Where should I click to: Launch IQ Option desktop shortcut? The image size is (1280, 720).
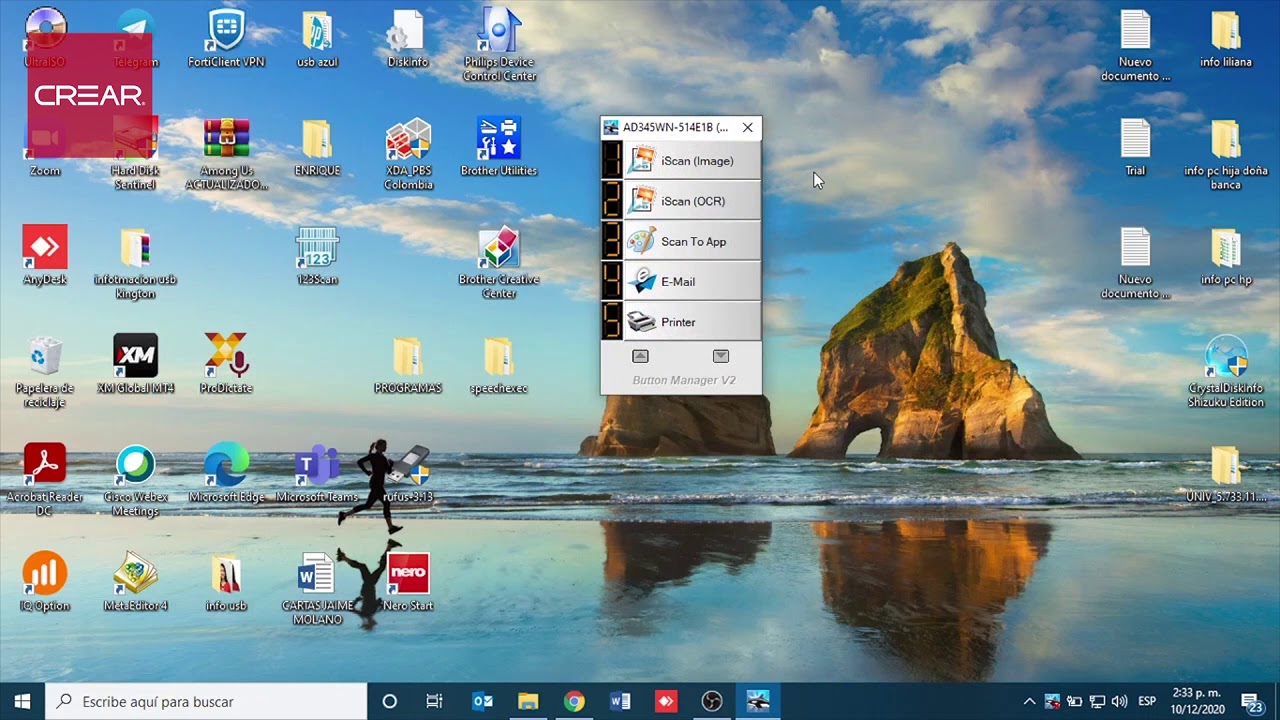pyautogui.click(x=45, y=582)
